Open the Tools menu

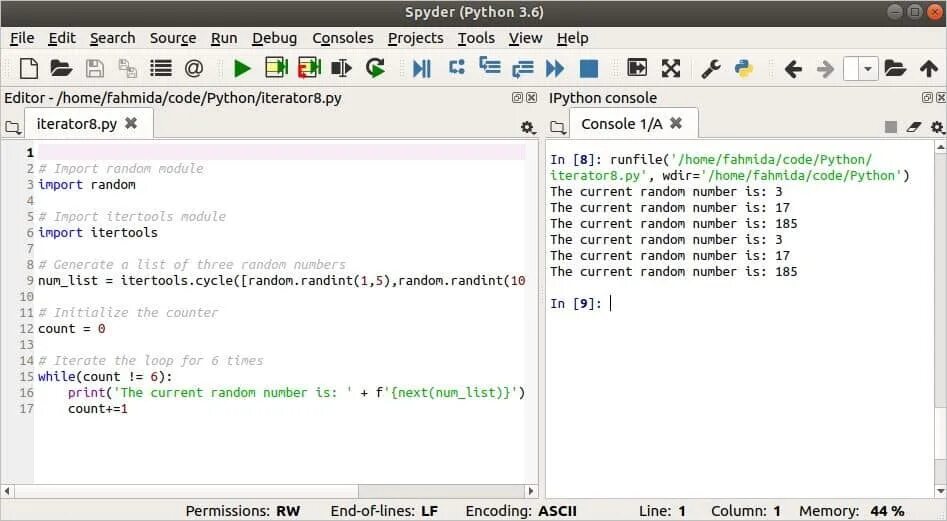476,38
